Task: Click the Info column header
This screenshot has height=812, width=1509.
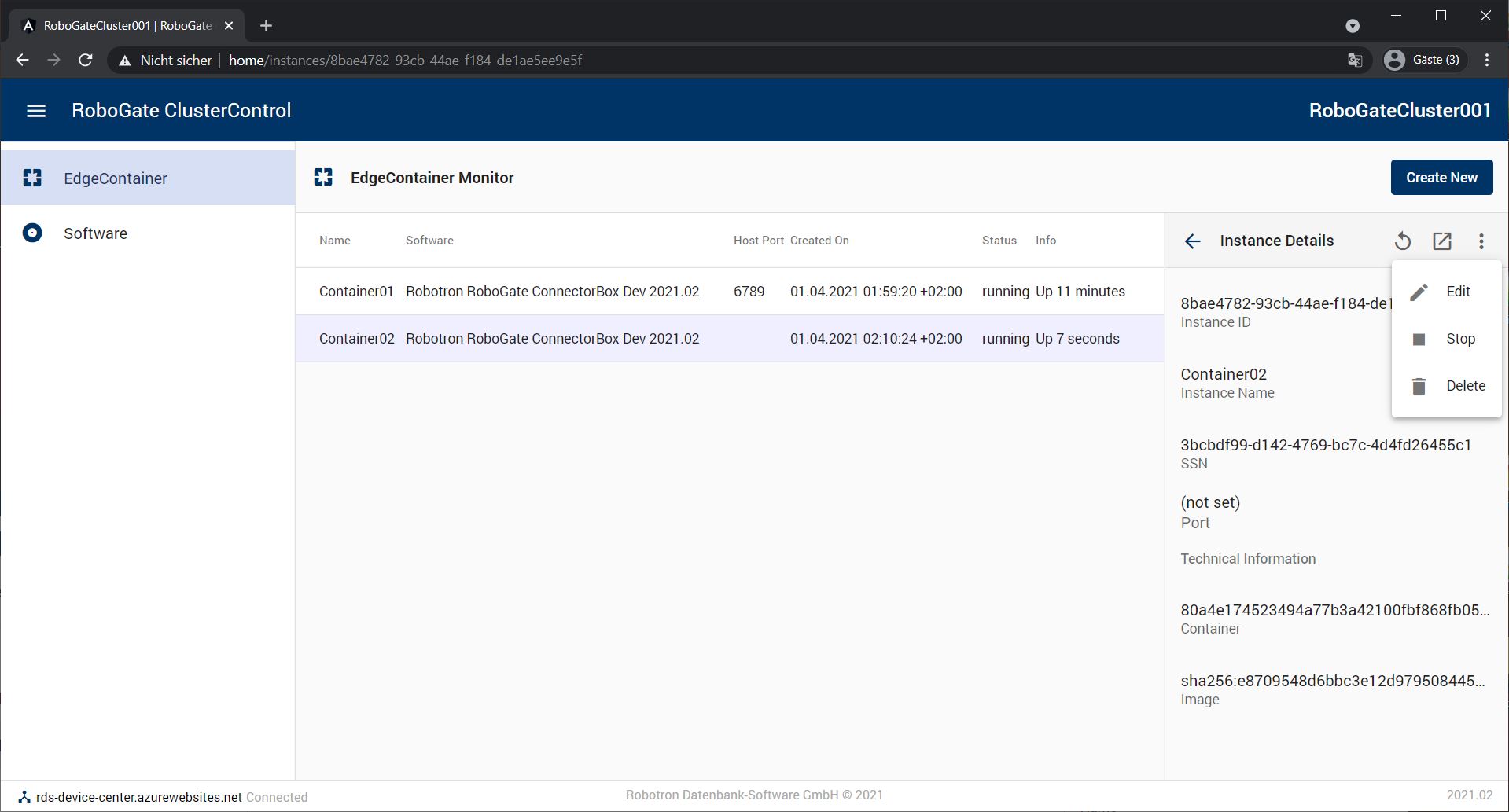Action: 1046,241
